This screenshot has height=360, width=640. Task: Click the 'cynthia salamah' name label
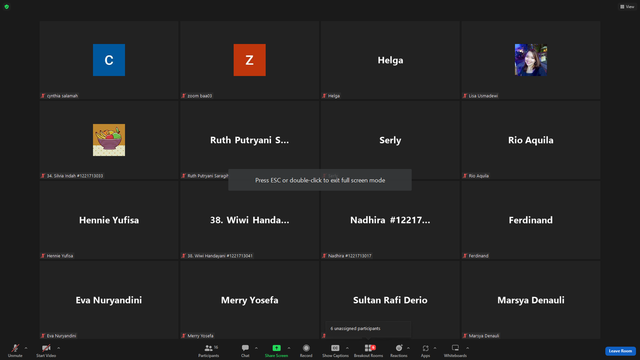[x=62, y=96]
